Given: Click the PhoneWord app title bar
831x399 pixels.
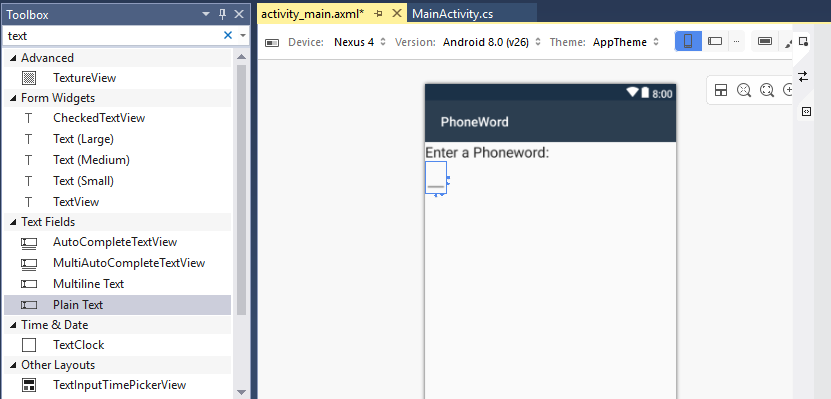Looking at the screenshot, I should 550,121.
